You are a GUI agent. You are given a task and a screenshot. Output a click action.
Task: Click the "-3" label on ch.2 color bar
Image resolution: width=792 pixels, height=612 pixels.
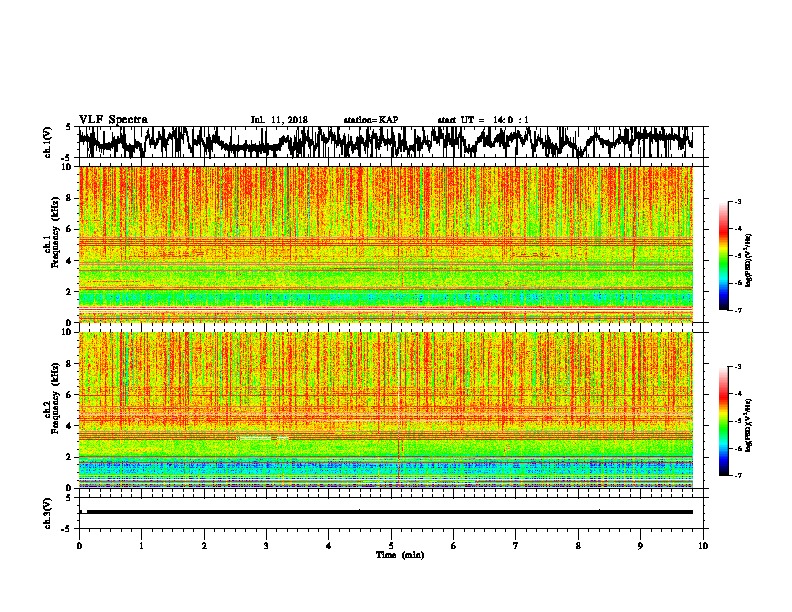tap(738, 367)
